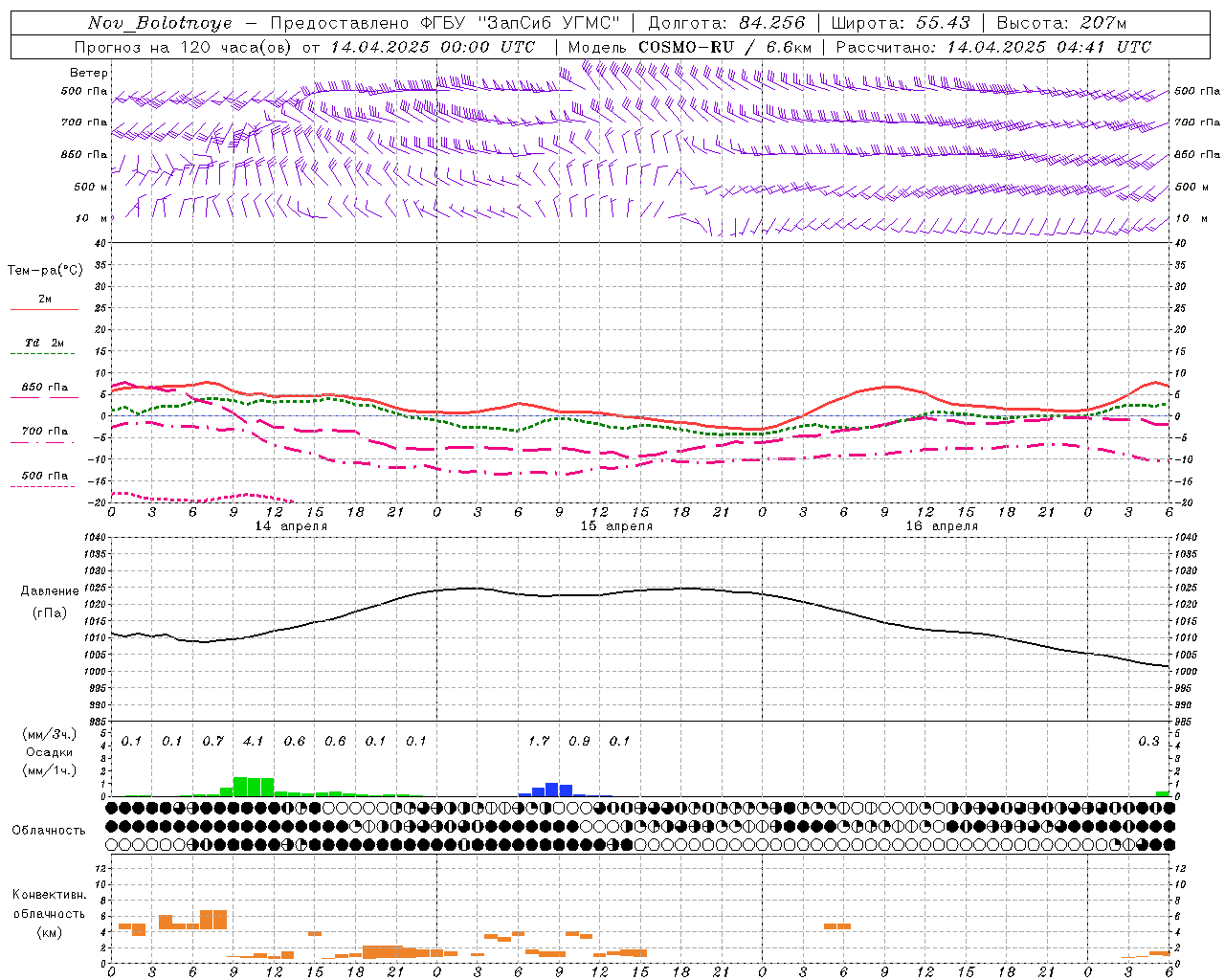Click the 2м temperature legend line
Image resolution: width=1225 pixels, height=980 pixels.
click(x=44, y=309)
